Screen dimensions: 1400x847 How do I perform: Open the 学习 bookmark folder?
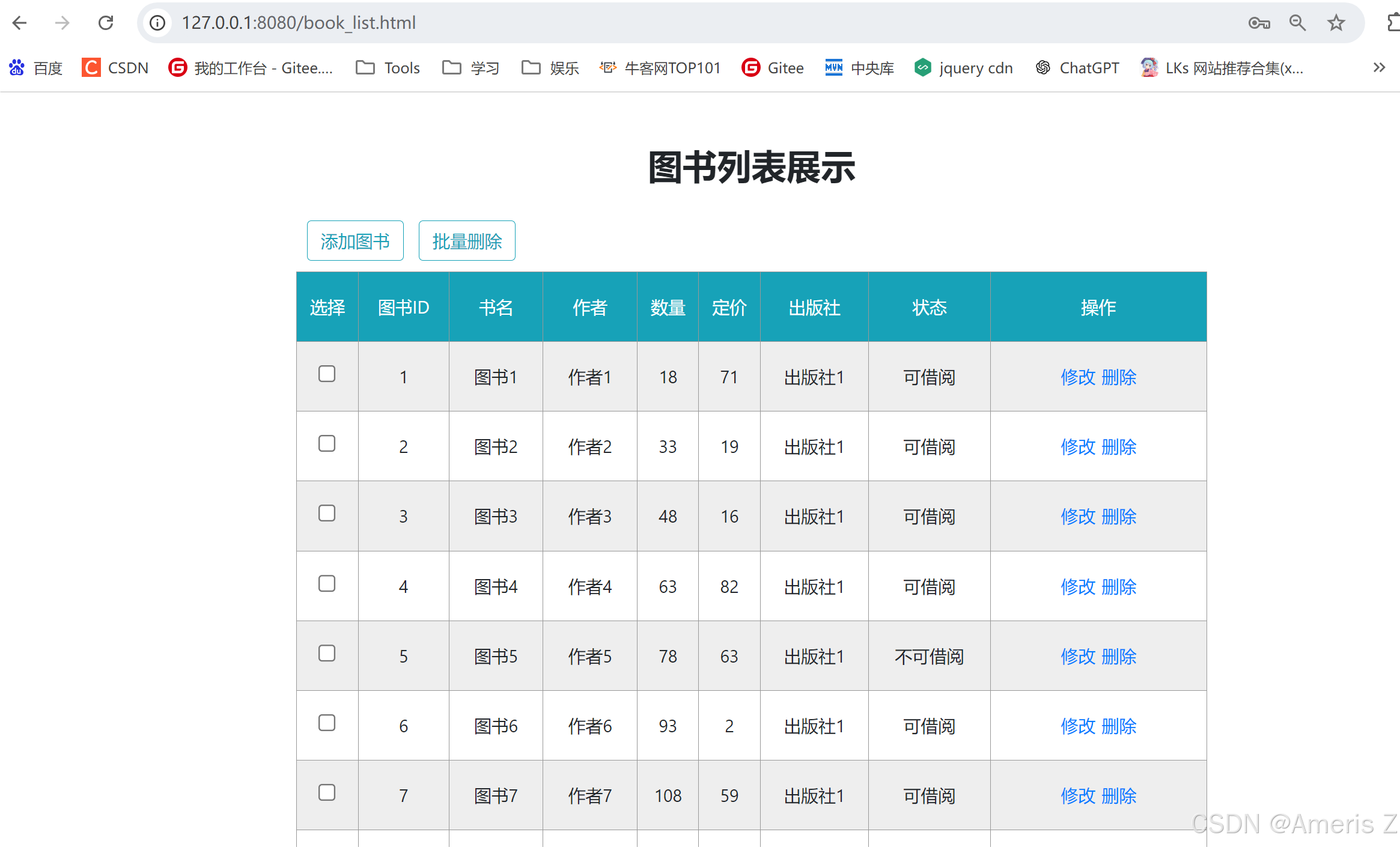(471, 68)
